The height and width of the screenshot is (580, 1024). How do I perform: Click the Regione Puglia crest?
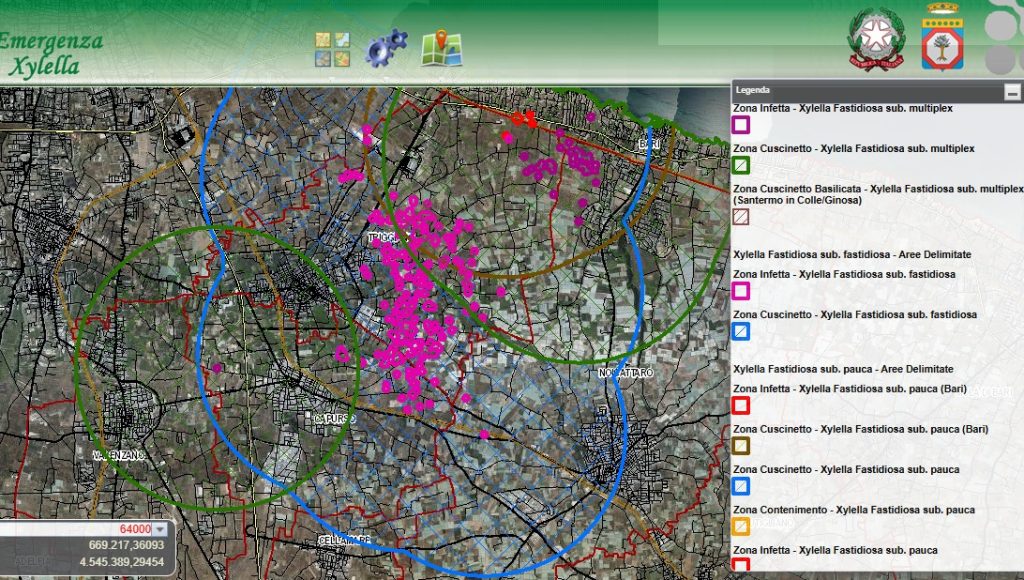point(942,37)
